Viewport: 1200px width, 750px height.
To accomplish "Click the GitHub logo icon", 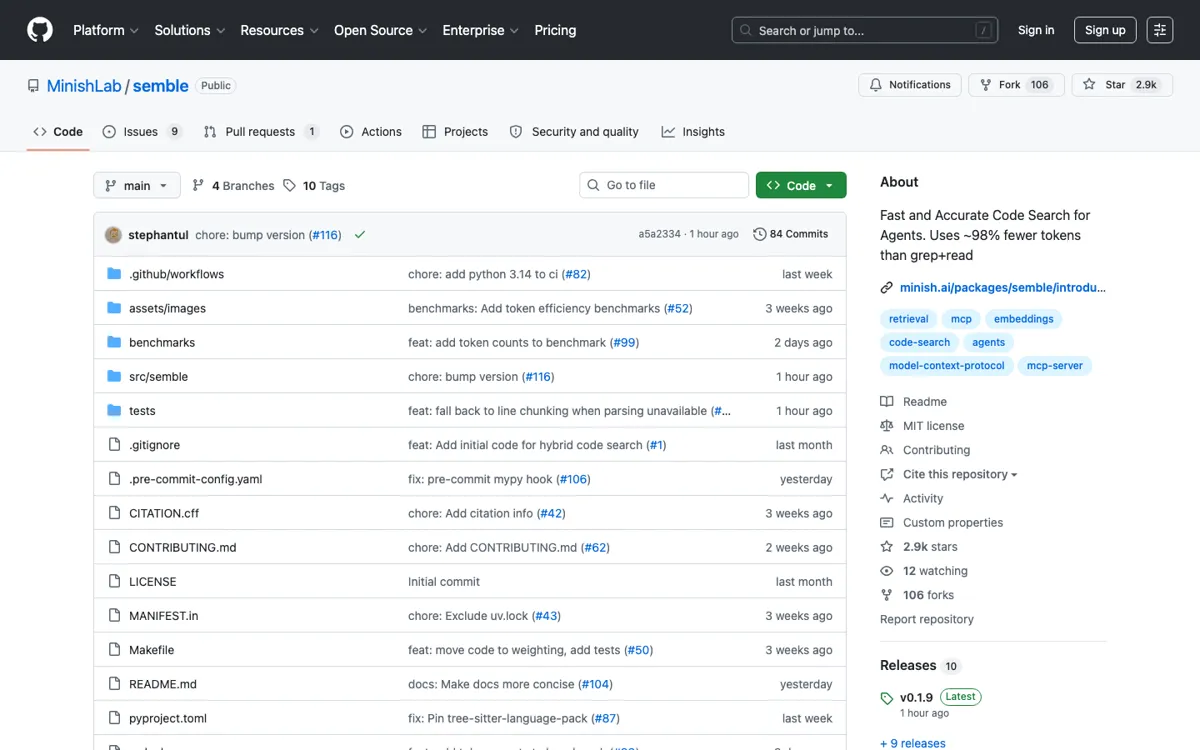I will [40, 30].
